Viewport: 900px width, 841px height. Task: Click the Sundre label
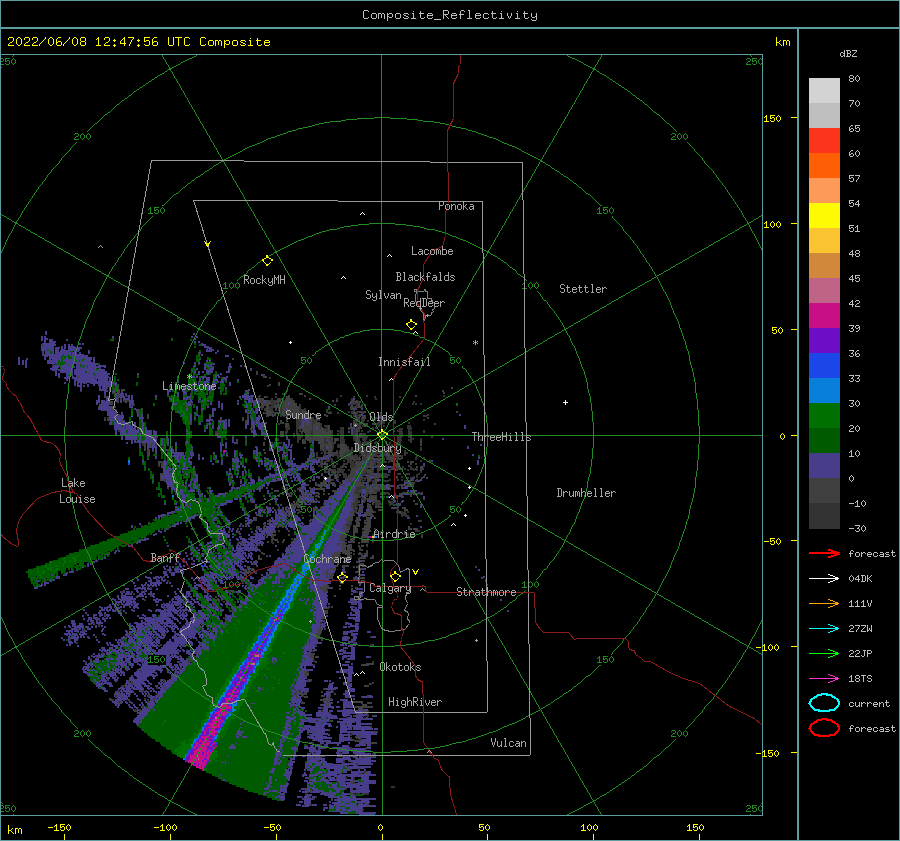click(x=303, y=415)
